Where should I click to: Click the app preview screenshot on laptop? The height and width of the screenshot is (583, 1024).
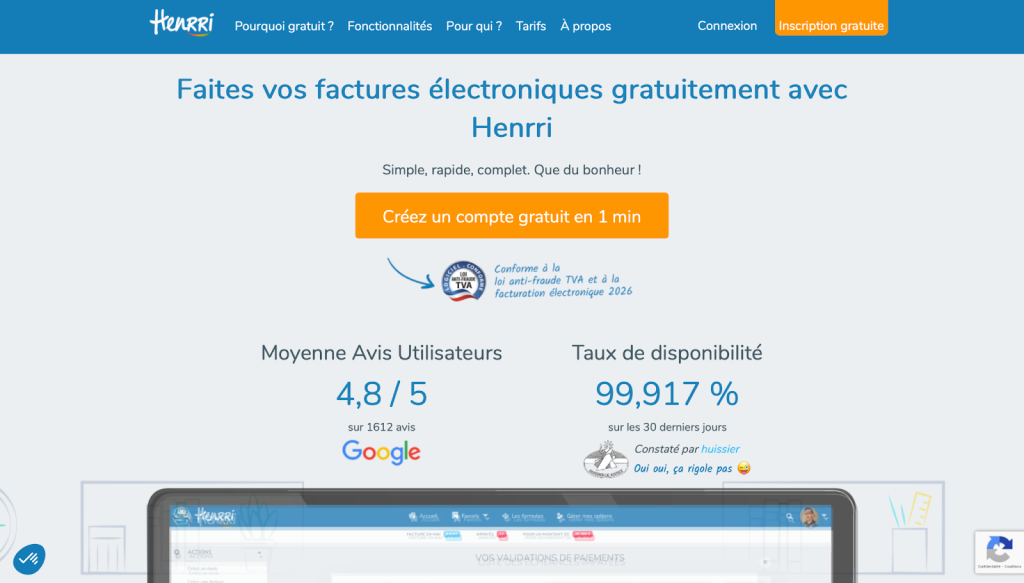pos(502,537)
